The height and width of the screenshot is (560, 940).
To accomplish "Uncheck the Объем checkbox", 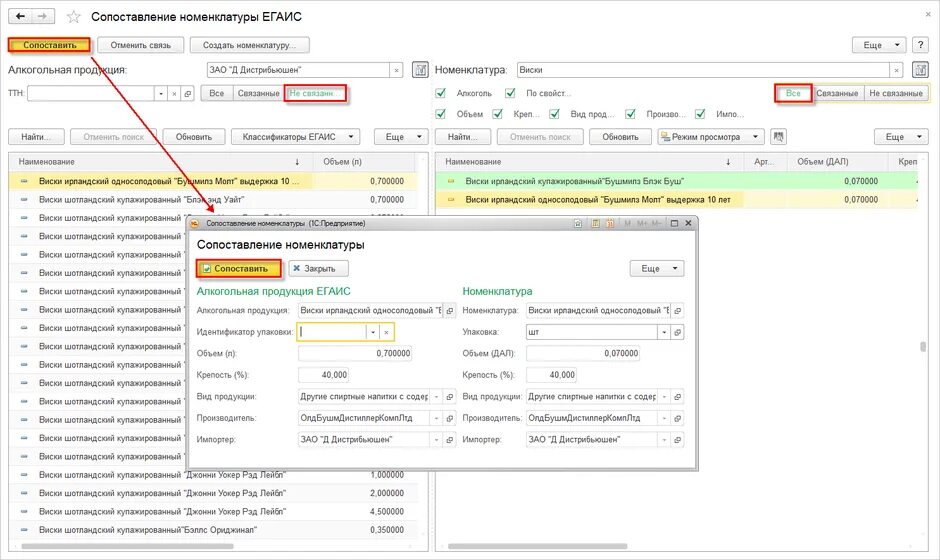I will pos(441,114).
